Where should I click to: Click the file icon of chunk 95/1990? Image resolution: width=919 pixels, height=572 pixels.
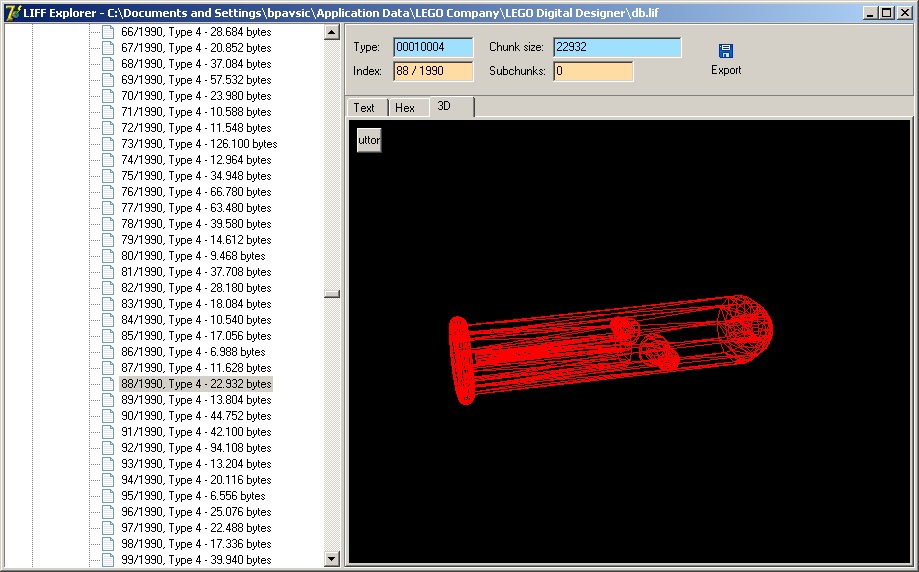pos(108,496)
